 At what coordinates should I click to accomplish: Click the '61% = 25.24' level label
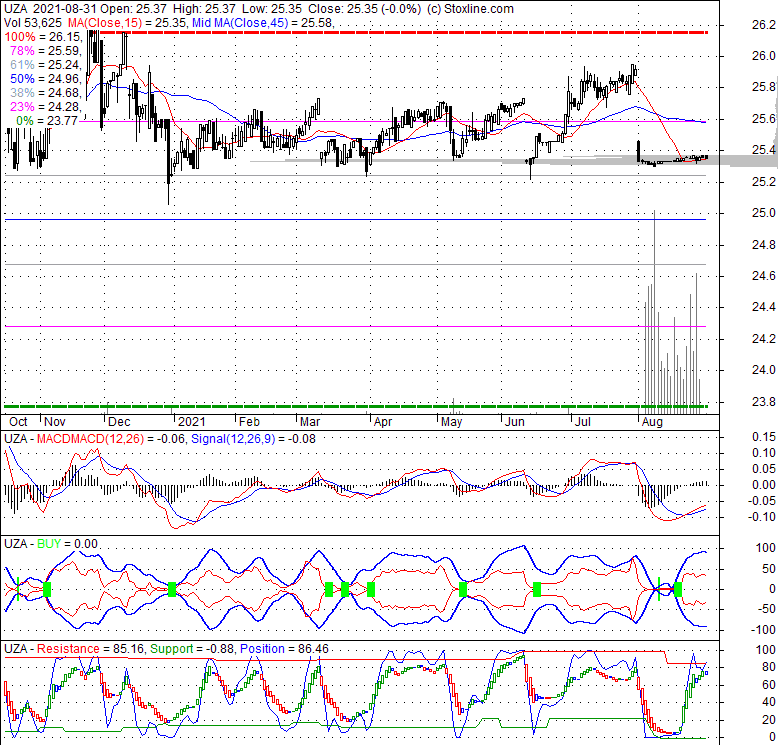click(45, 65)
